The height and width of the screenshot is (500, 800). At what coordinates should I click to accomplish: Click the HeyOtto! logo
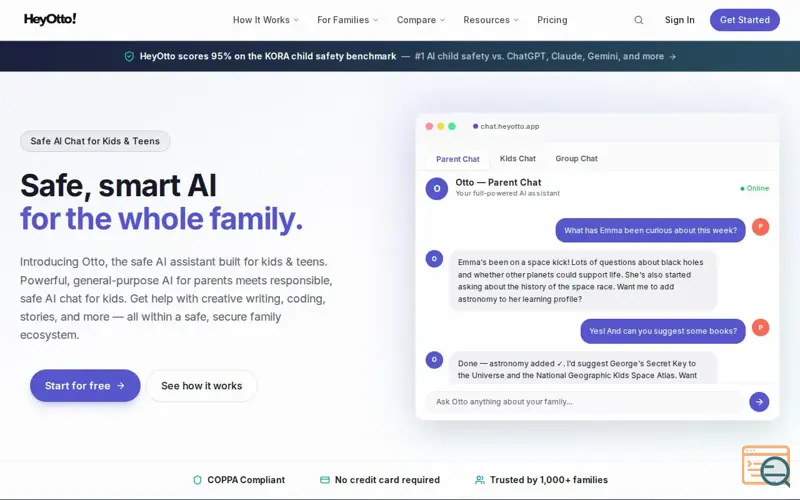tap(50, 20)
